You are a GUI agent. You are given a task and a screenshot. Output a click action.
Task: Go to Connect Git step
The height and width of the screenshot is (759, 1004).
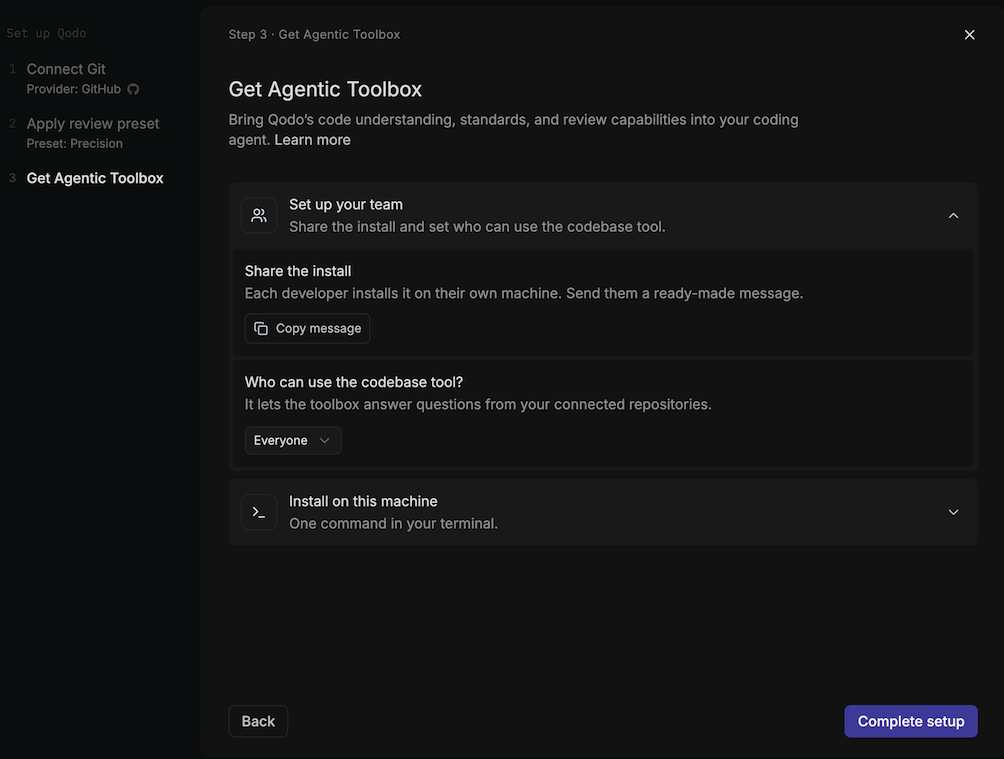pos(66,69)
